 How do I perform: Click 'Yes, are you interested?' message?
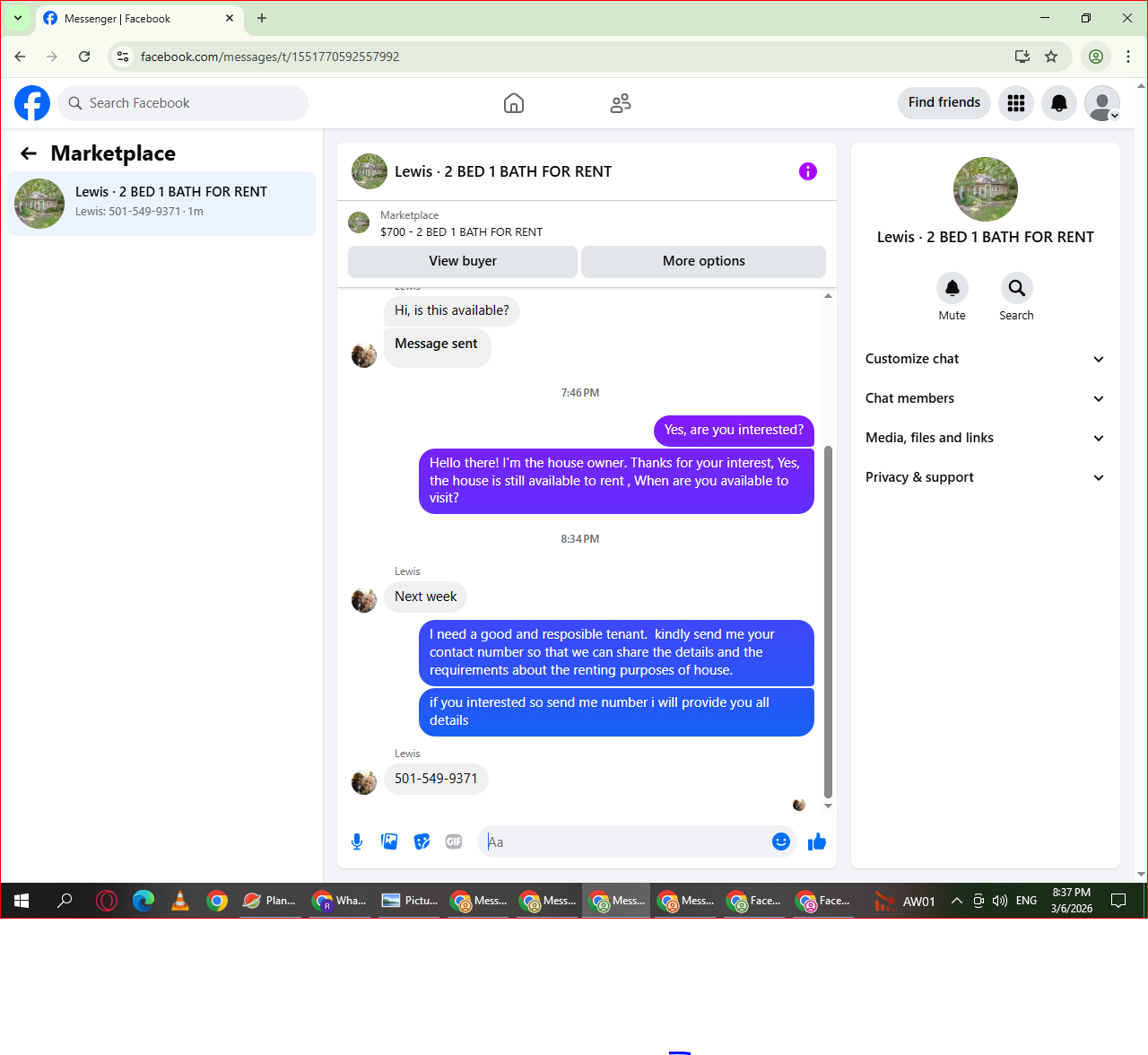[x=734, y=431]
